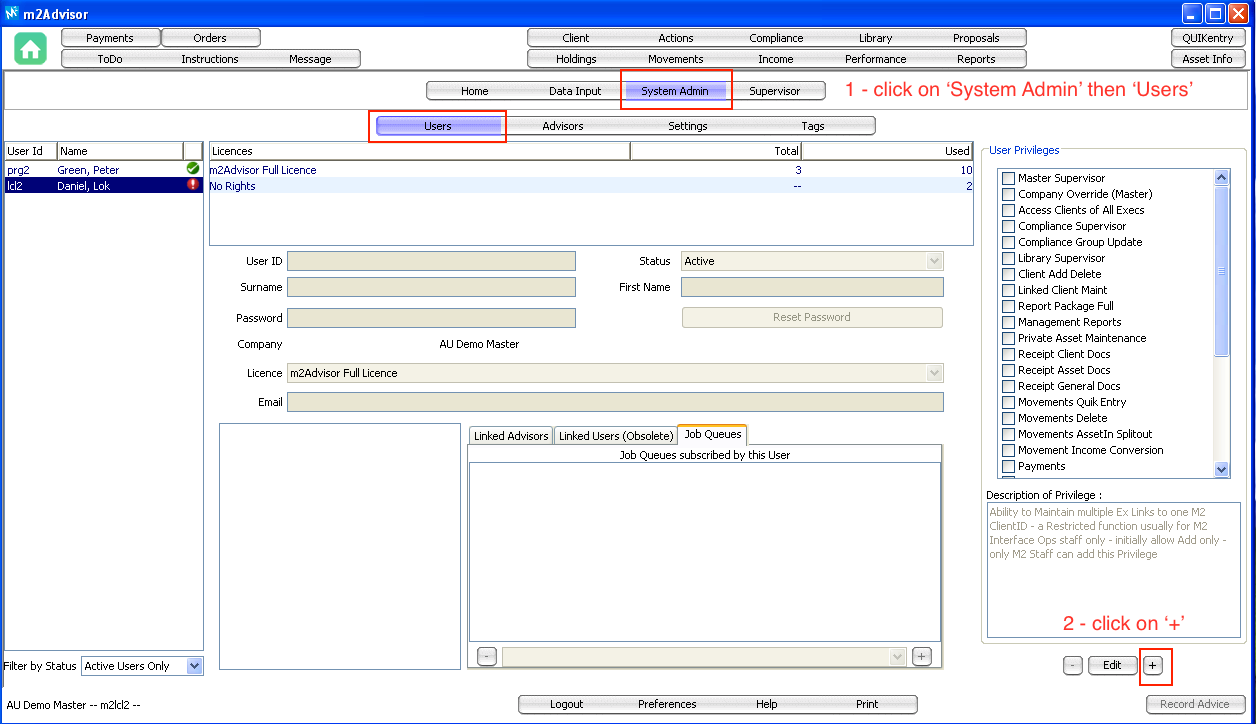Click red alert icon for Daniel Lok
1256x724 pixels.
pyautogui.click(x=193, y=186)
